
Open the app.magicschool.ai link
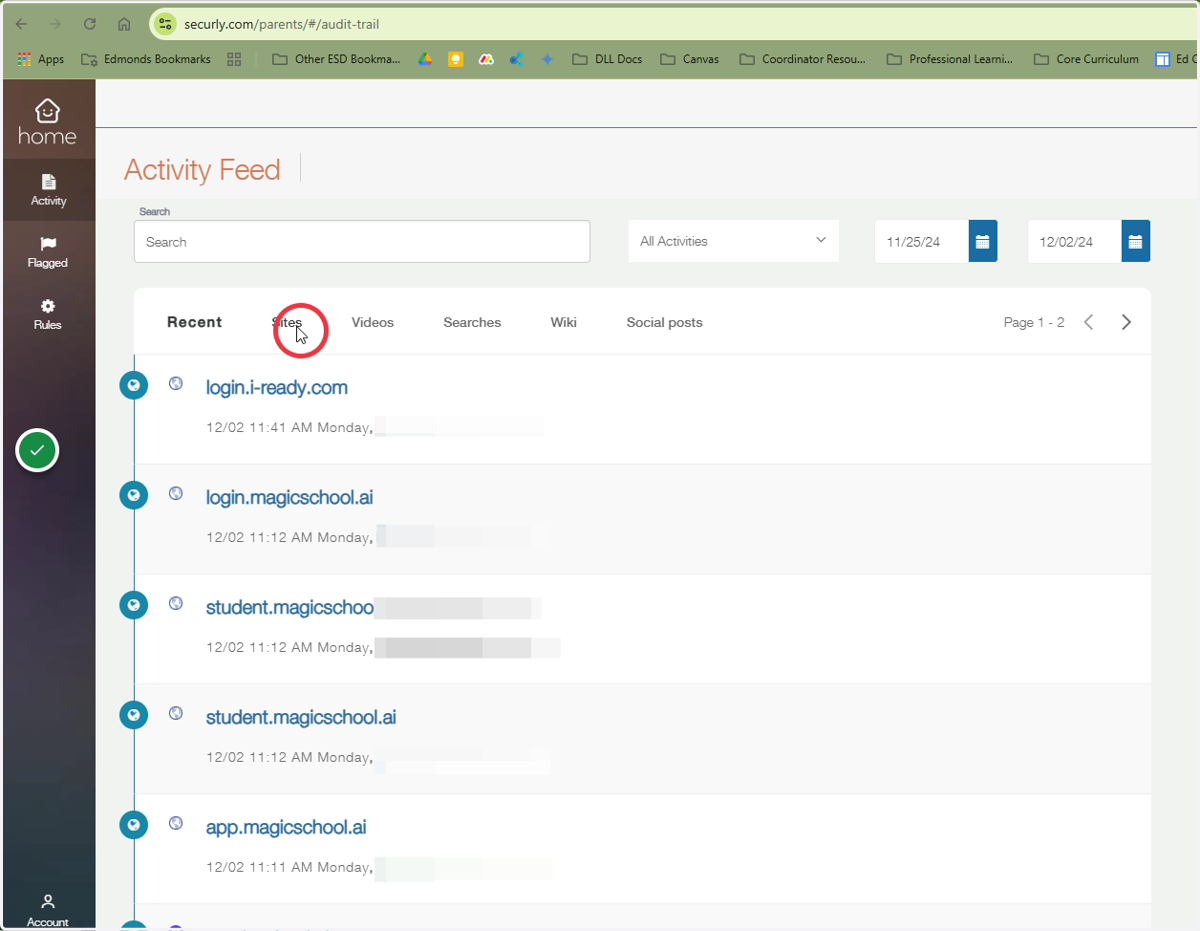[x=286, y=828]
